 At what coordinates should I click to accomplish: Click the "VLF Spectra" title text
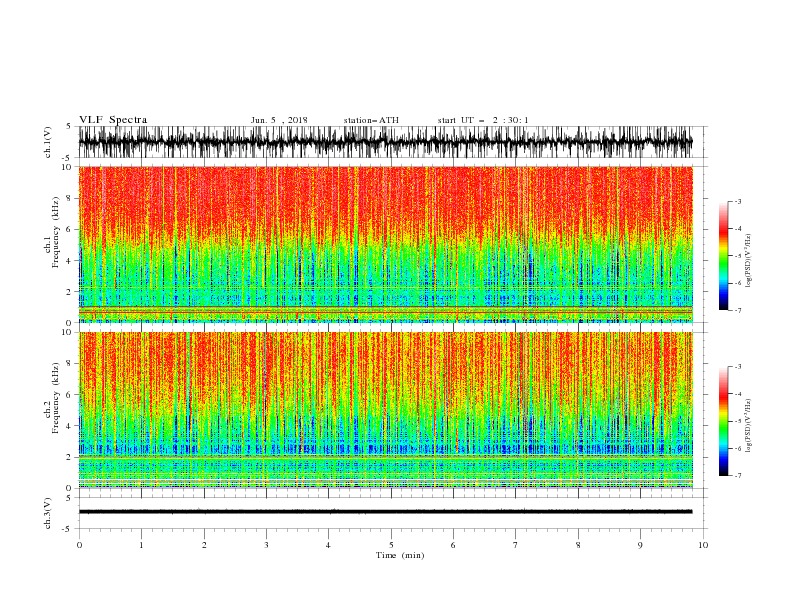pos(113,120)
